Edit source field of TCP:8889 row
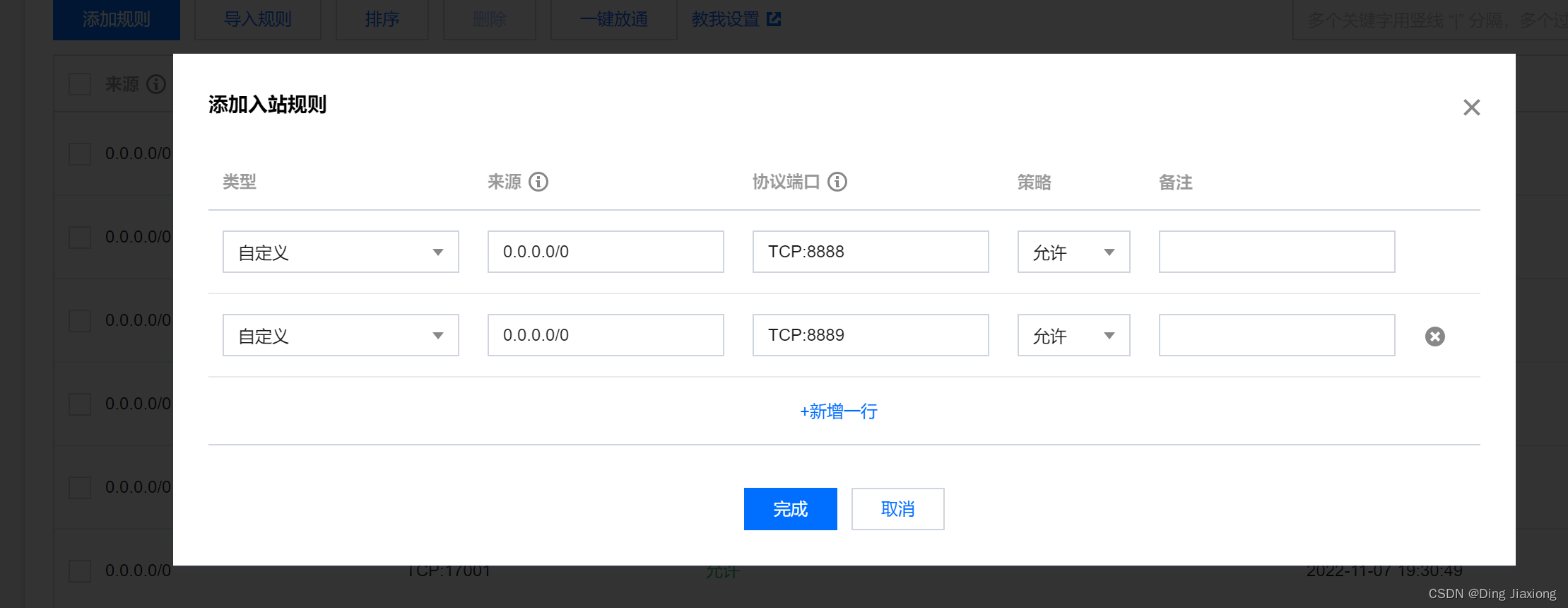Screen dimensions: 1568x608 pyautogui.click(x=606, y=335)
